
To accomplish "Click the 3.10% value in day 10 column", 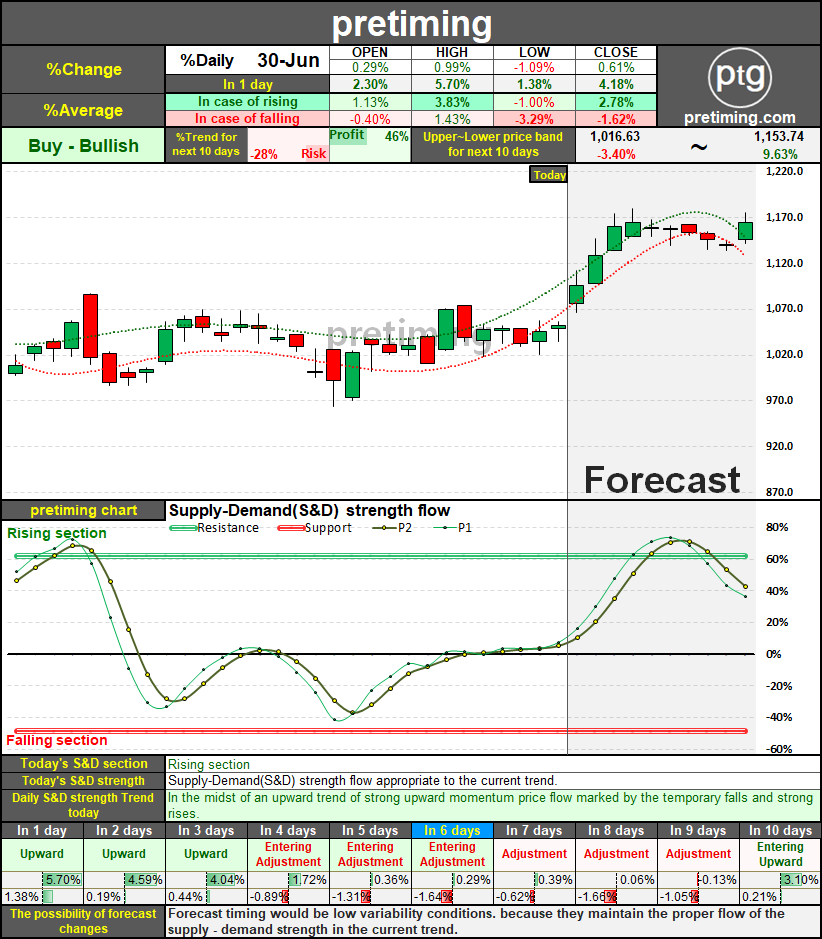I will tap(800, 880).
